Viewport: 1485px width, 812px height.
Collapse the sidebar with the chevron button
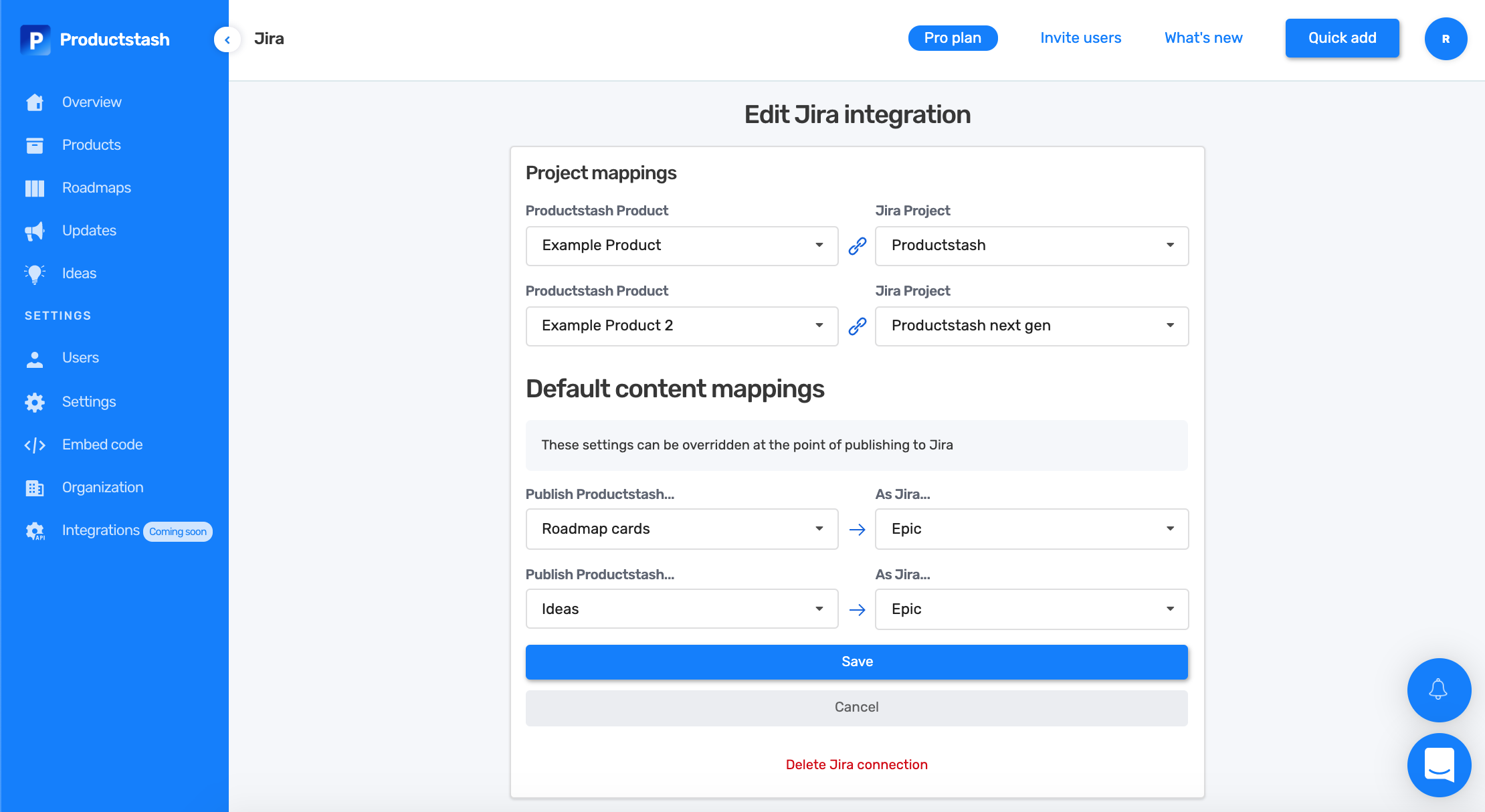pos(227,39)
